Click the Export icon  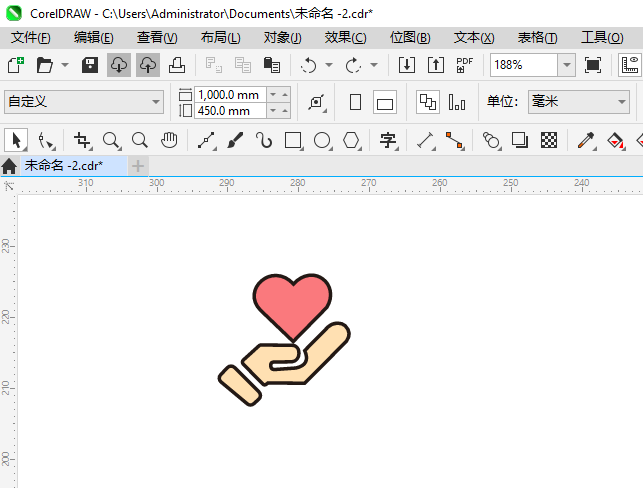[x=436, y=65]
